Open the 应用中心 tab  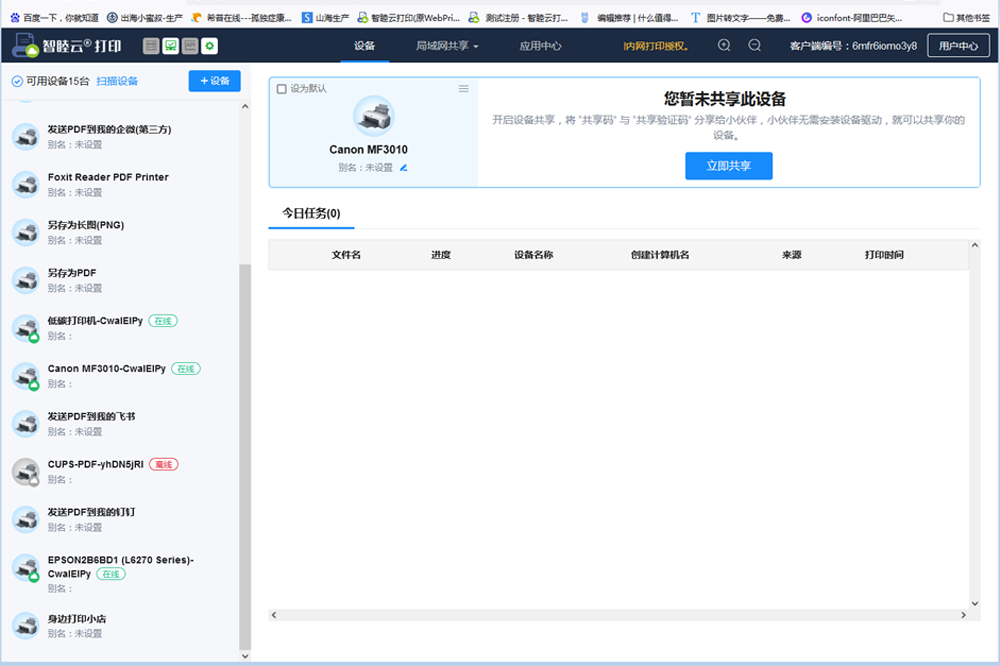[540, 46]
